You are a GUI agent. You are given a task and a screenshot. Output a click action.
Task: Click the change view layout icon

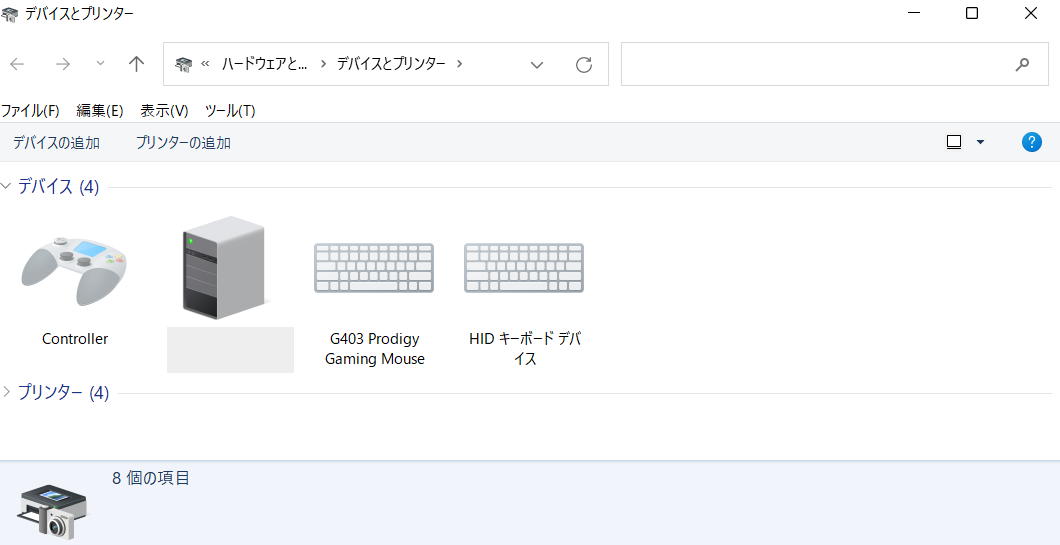click(954, 142)
